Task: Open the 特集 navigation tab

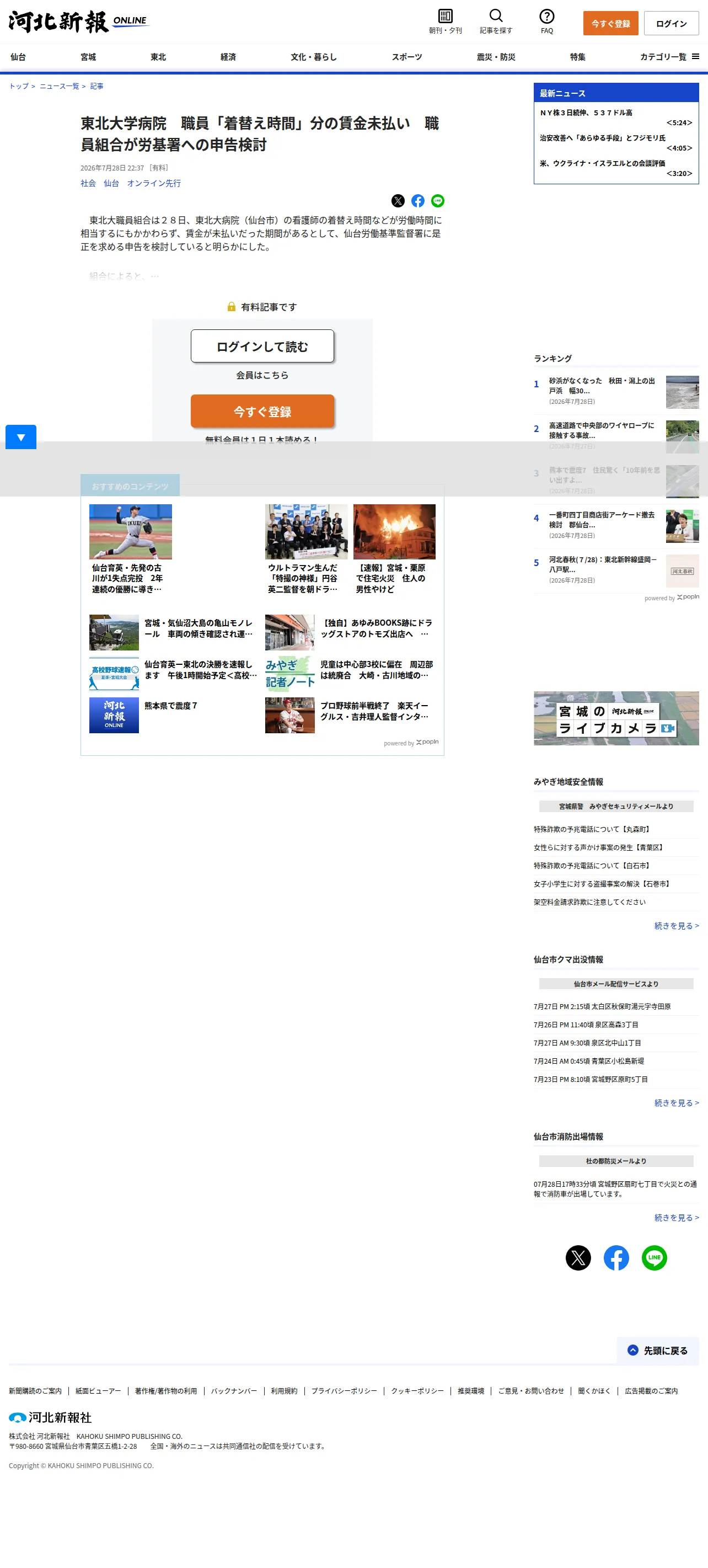Action: pyautogui.click(x=578, y=57)
